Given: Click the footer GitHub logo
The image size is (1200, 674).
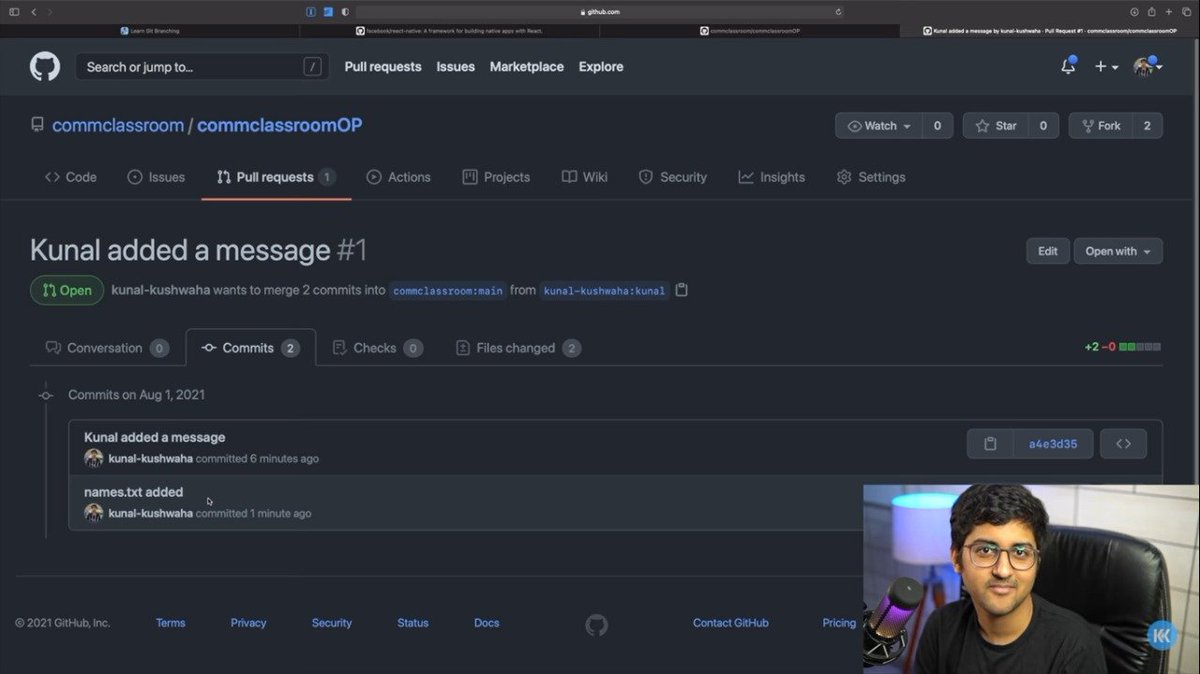Looking at the screenshot, I should (x=596, y=626).
